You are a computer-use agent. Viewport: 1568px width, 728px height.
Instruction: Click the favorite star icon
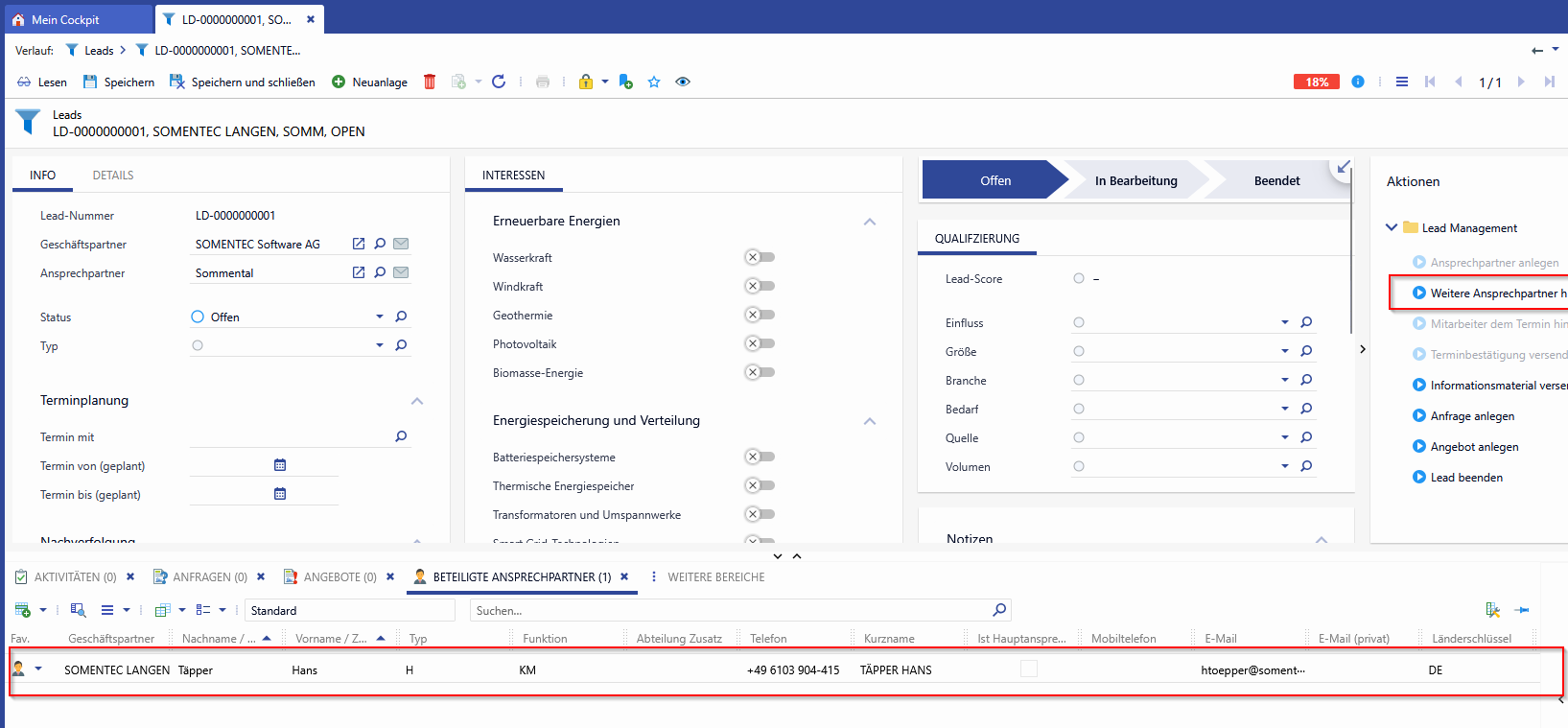pos(654,82)
